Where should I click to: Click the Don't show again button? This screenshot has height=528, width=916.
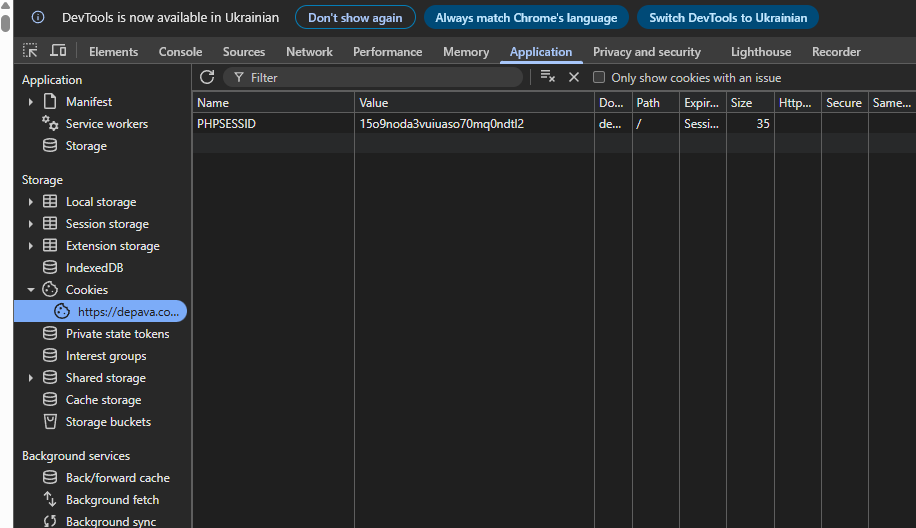pos(355,18)
